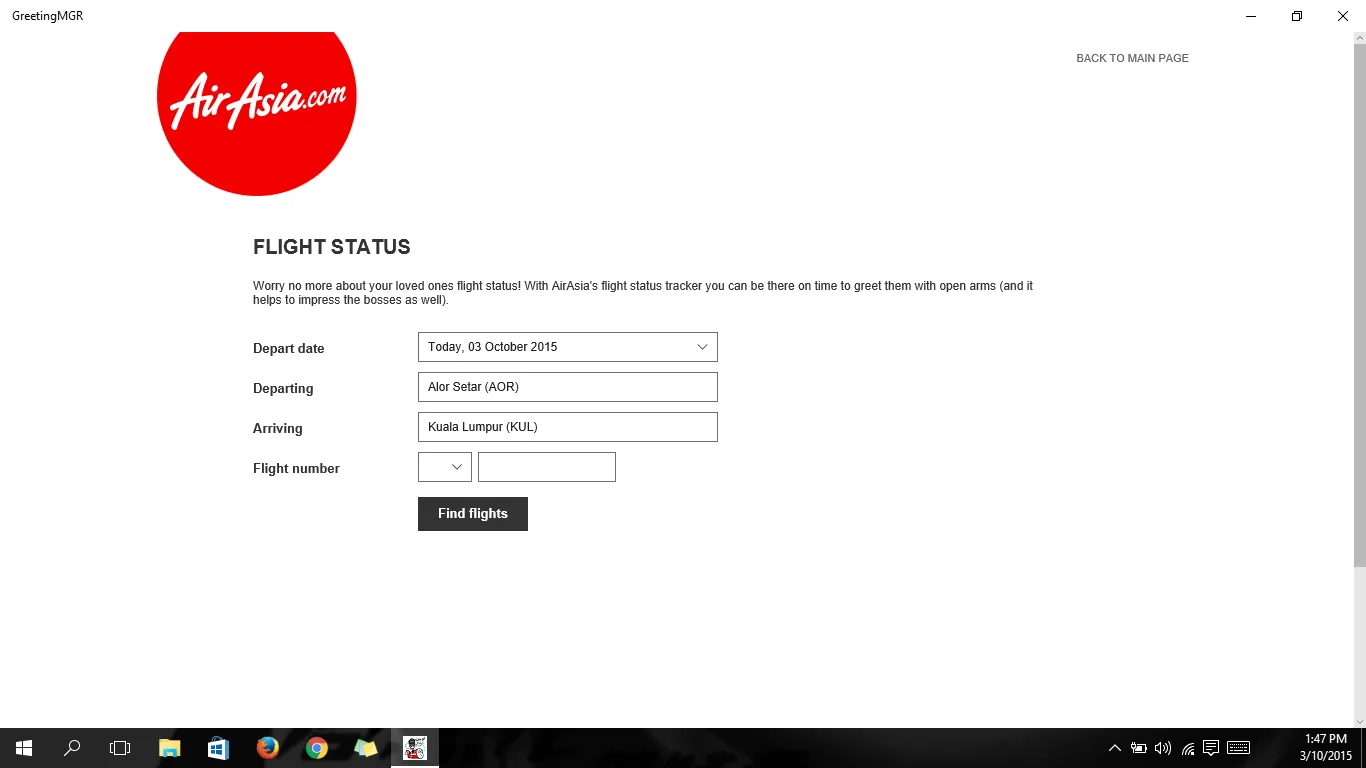Open the network Wi-Fi tray icon
This screenshot has height=768, width=1366.
point(1188,748)
